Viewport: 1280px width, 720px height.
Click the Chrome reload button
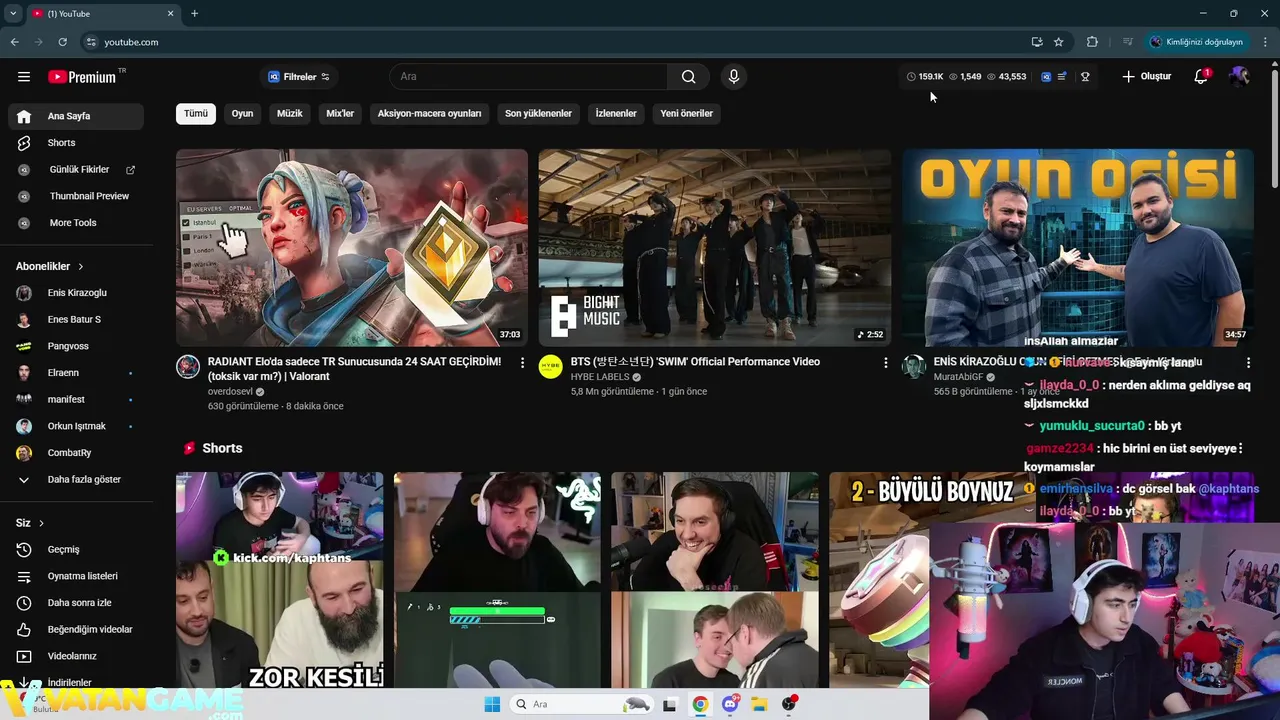coord(62,42)
